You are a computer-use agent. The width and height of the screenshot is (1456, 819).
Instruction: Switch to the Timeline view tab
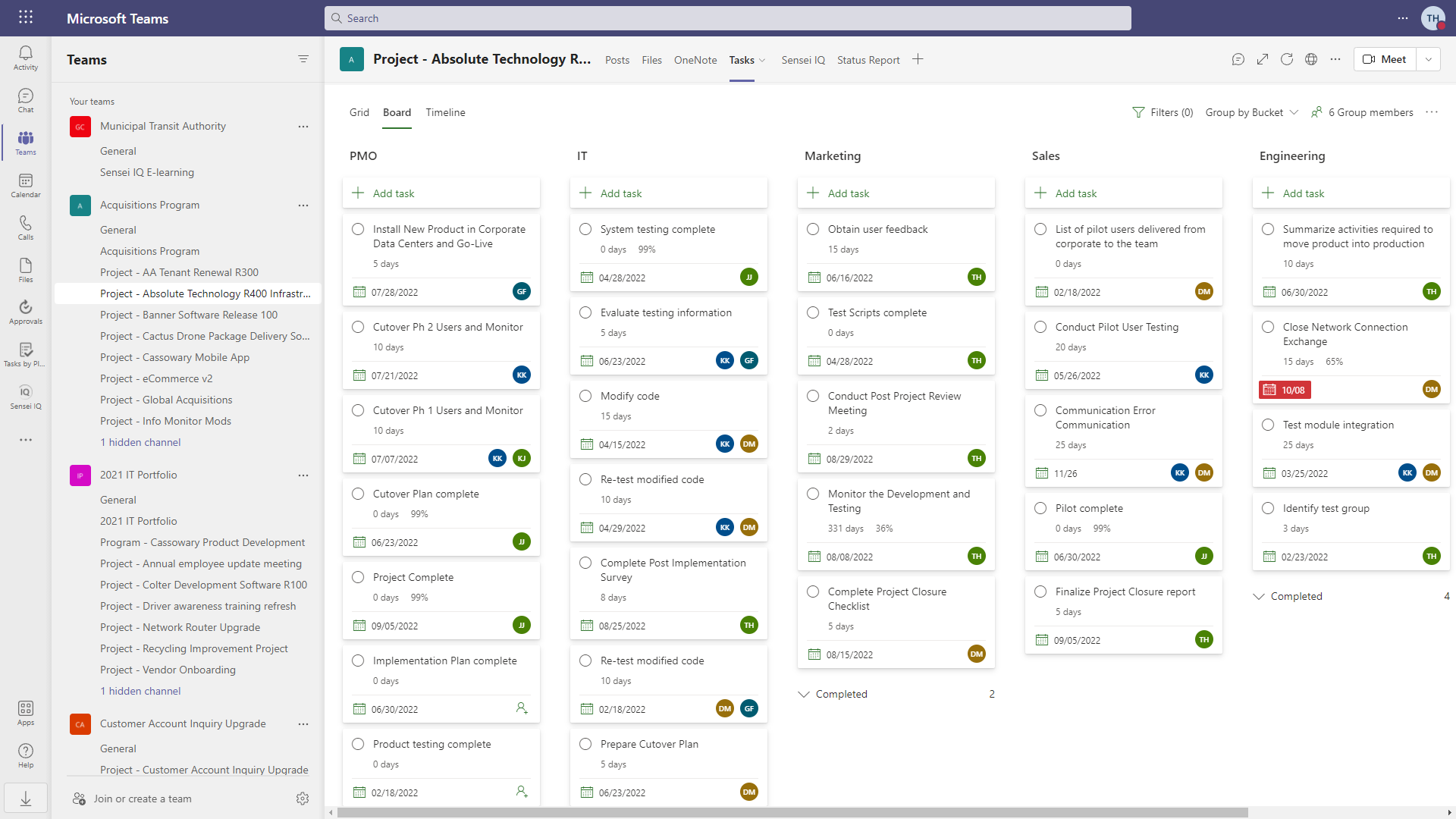[x=445, y=112]
